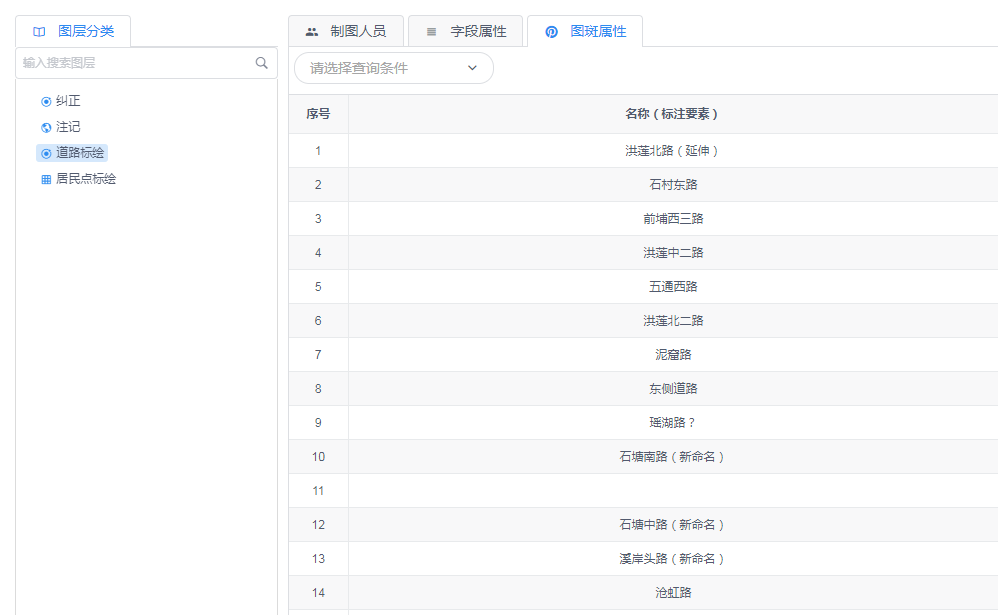Click the people icon on 制图人员 tab

point(312,31)
